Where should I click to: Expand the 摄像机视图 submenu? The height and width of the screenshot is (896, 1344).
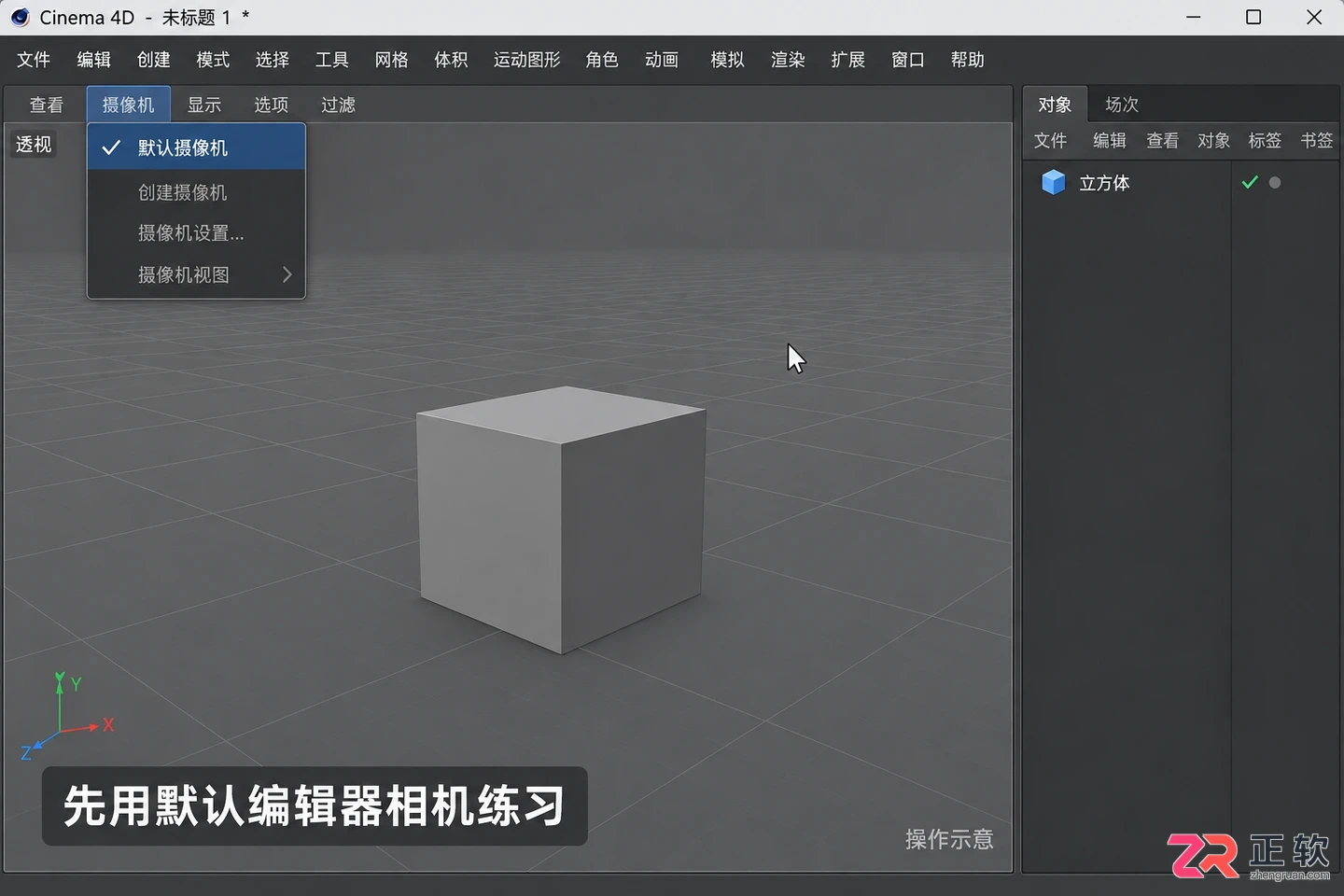click(x=196, y=274)
